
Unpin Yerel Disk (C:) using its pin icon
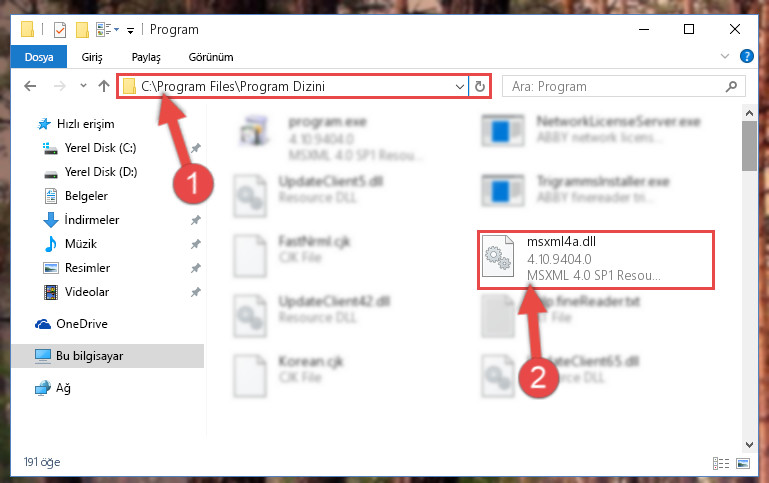[x=196, y=148]
